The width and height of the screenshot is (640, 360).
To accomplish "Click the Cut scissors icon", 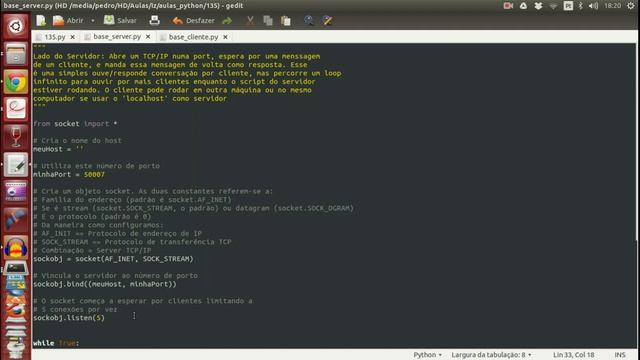I will coord(250,20).
